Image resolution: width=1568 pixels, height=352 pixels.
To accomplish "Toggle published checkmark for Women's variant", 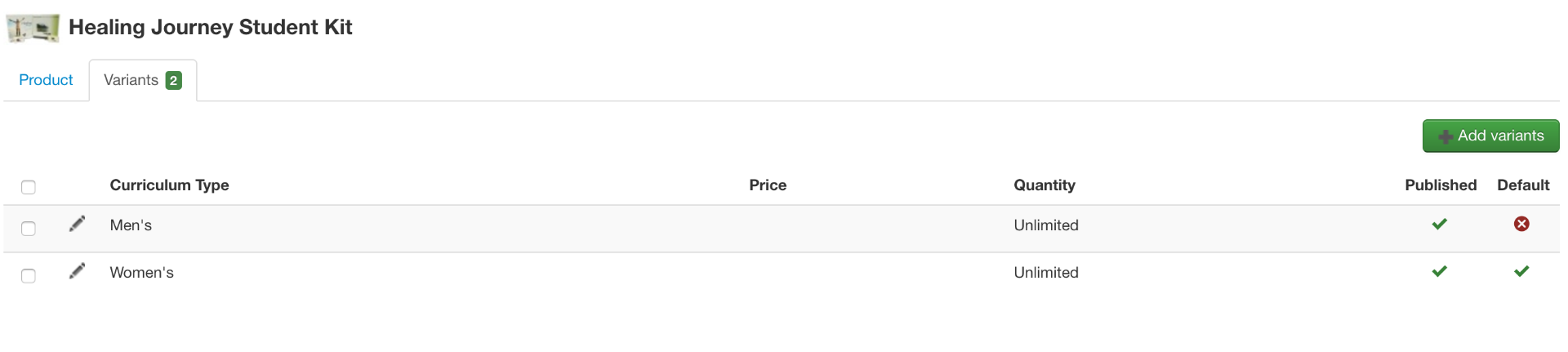I will pyautogui.click(x=1439, y=271).
